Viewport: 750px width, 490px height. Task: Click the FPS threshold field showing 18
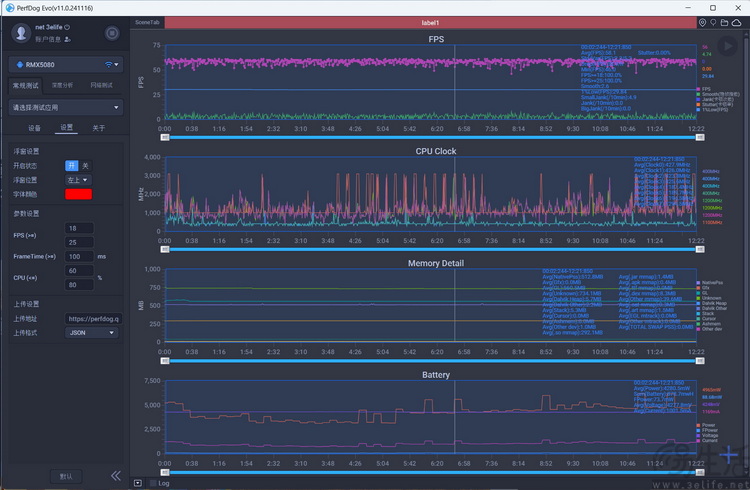coord(79,228)
